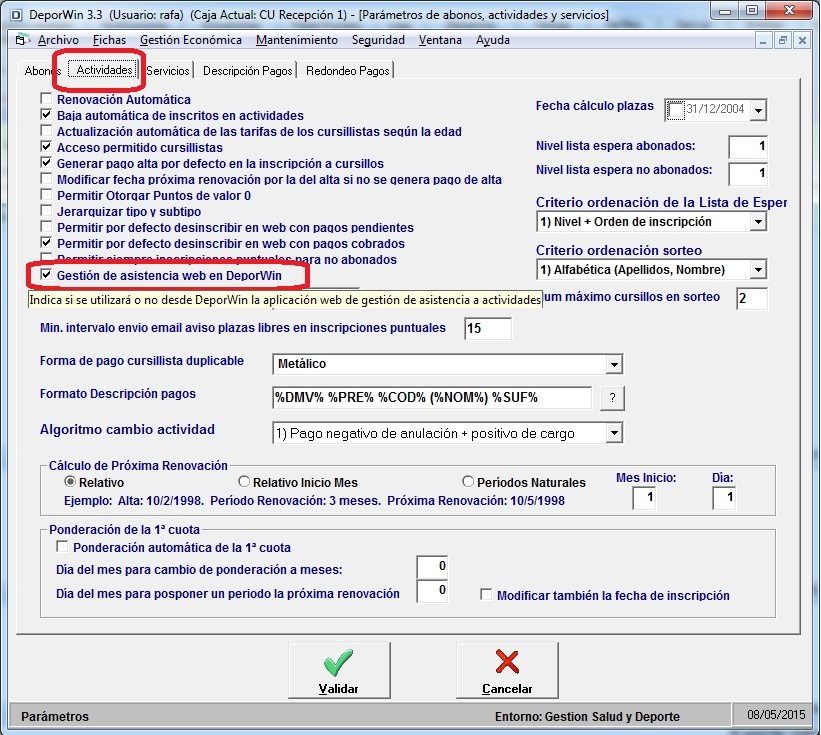Image resolution: width=821 pixels, height=735 pixels.
Task: Open the Ventana menu
Action: pyautogui.click(x=440, y=40)
